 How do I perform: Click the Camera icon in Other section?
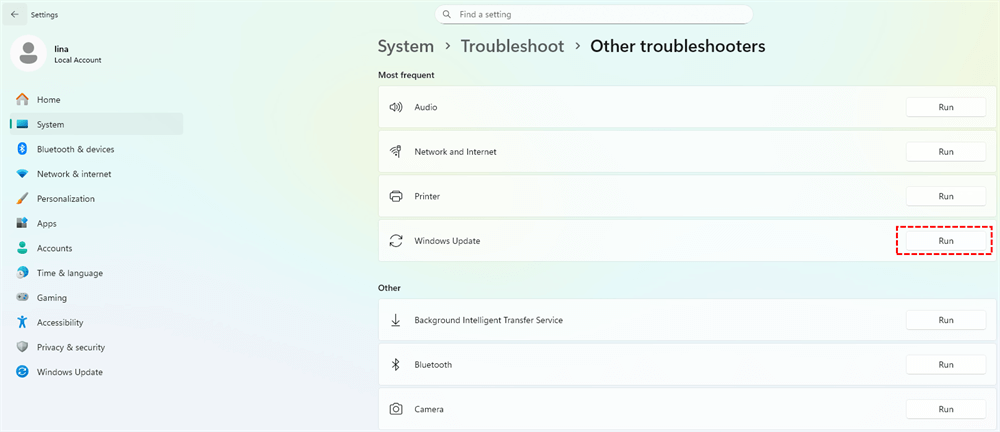click(396, 409)
